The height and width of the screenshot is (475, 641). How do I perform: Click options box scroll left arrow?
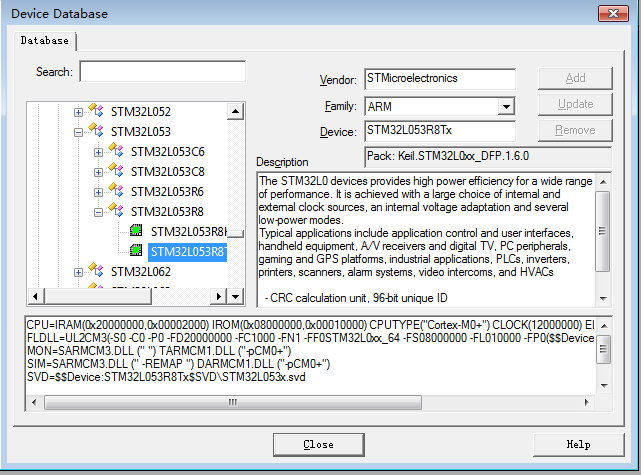click(x=34, y=402)
